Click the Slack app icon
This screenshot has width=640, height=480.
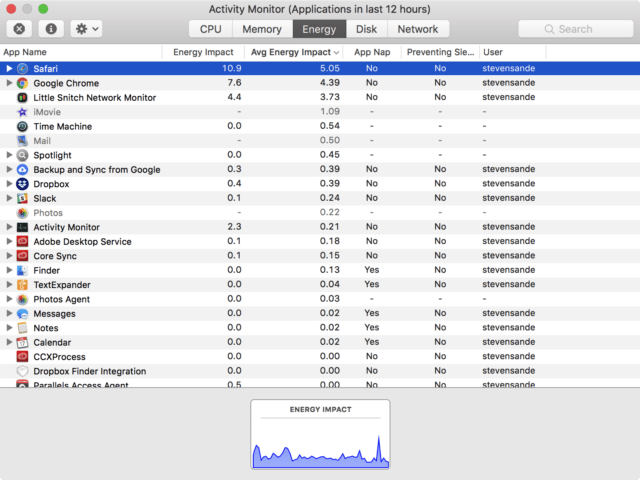(x=22, y=199)
